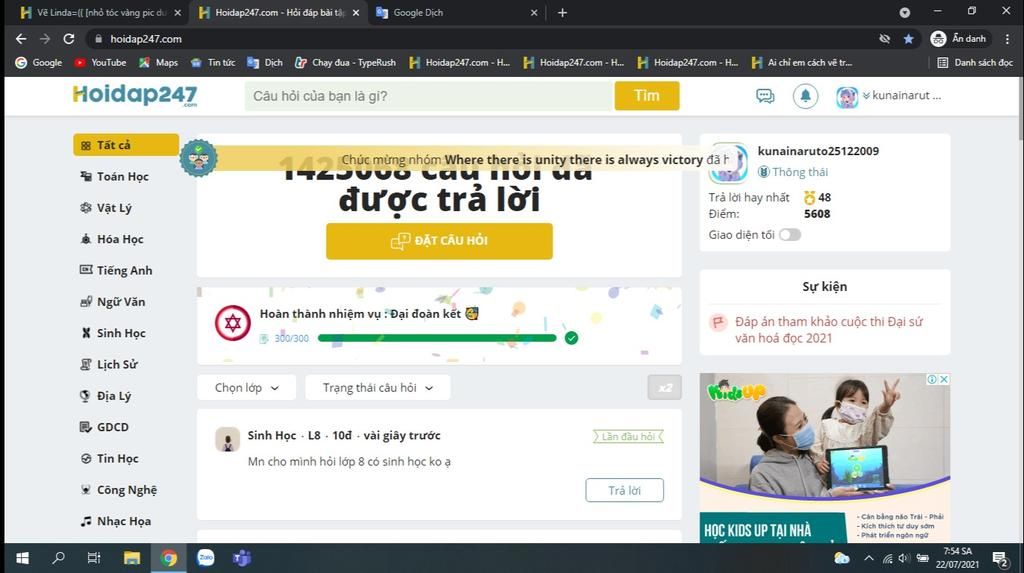Open the Ai chỉ em cách vẽ bookmark
Image resolution: width=1024 pixels, height=573 pixels.
pyautogui.click(x=802, y=63)
